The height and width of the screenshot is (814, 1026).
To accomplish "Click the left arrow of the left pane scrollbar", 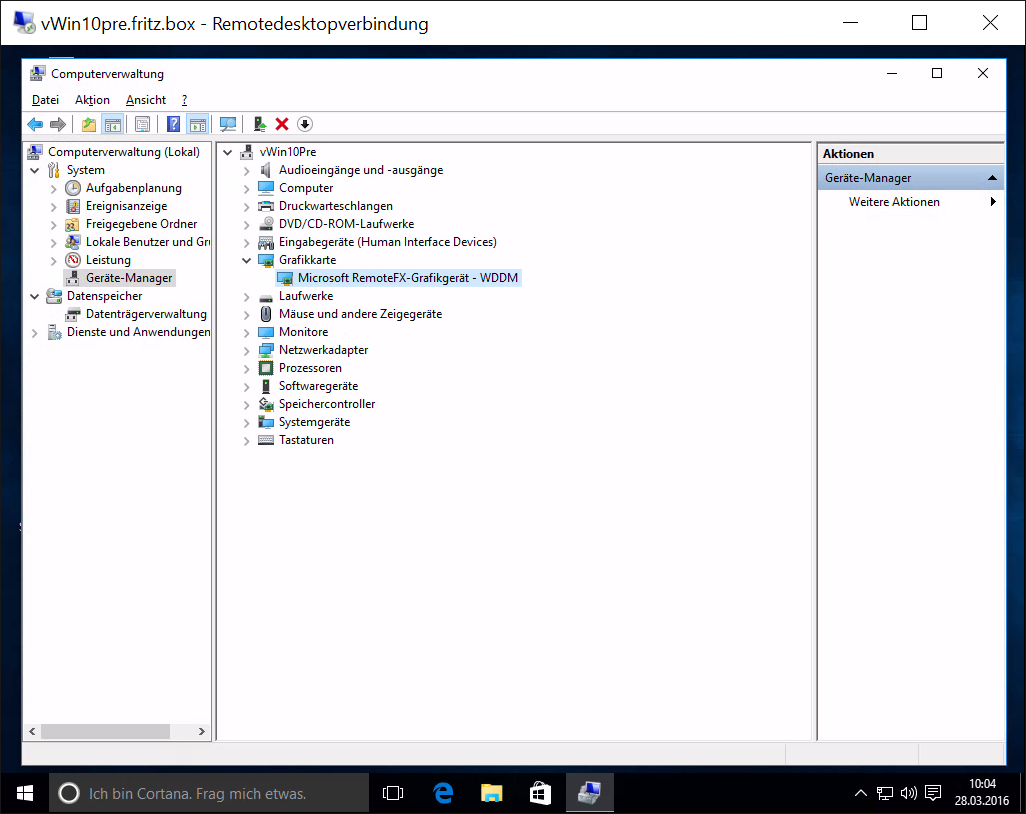I will coord(32,732).
